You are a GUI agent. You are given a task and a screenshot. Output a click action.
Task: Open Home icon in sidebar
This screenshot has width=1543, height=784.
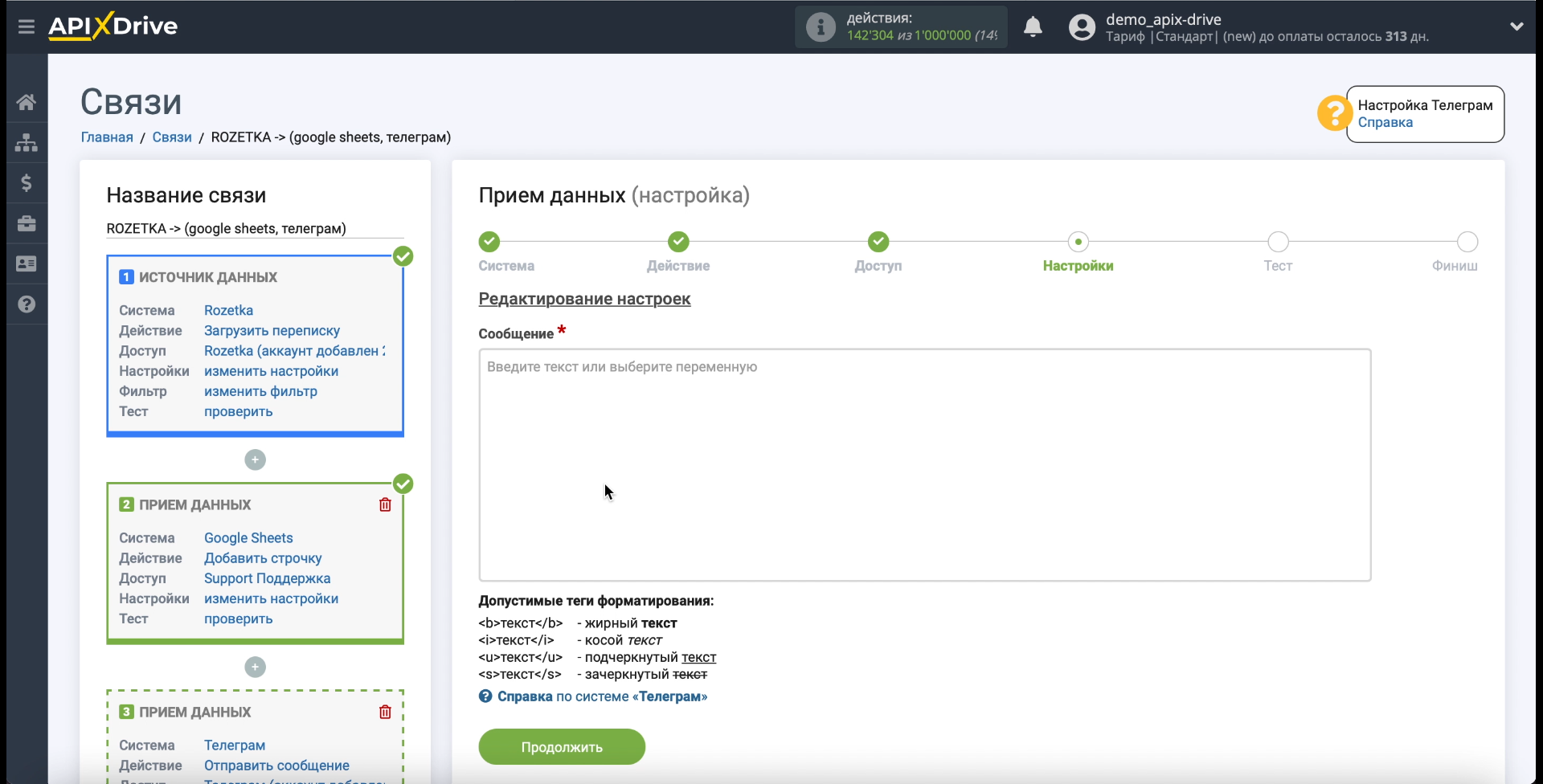click(27, 102)
